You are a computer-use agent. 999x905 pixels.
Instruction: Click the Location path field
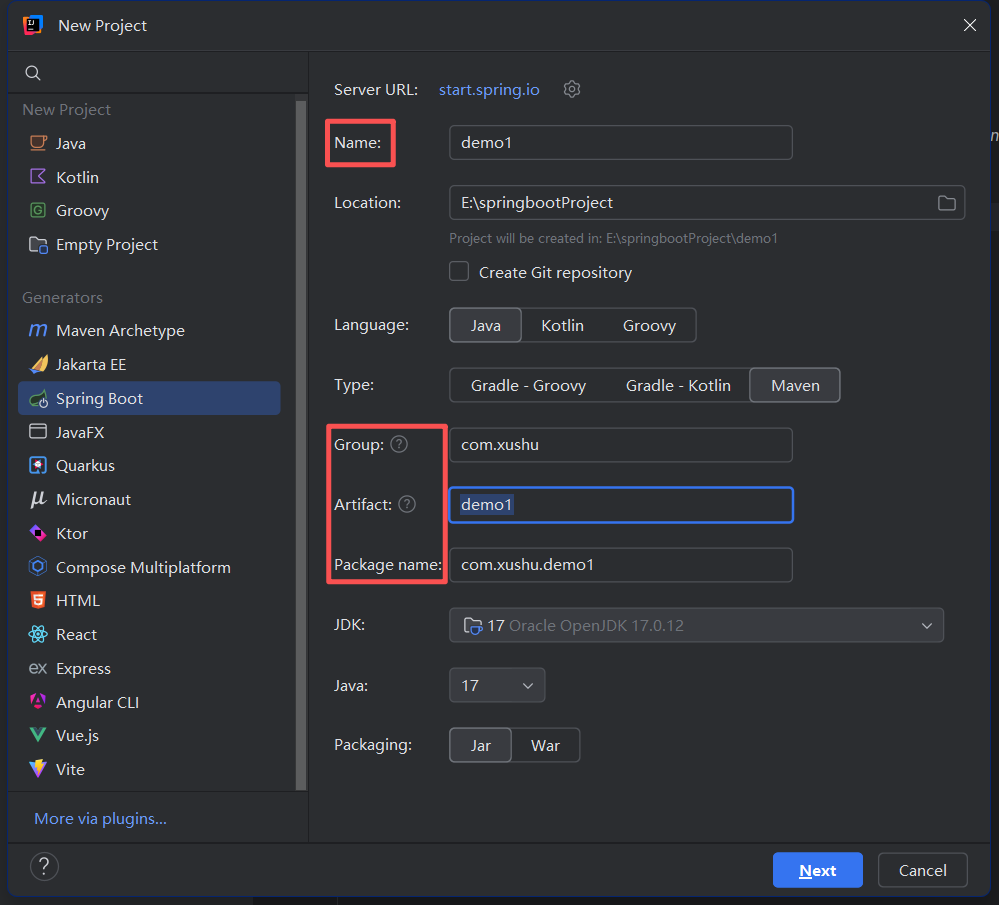[707, 203]
